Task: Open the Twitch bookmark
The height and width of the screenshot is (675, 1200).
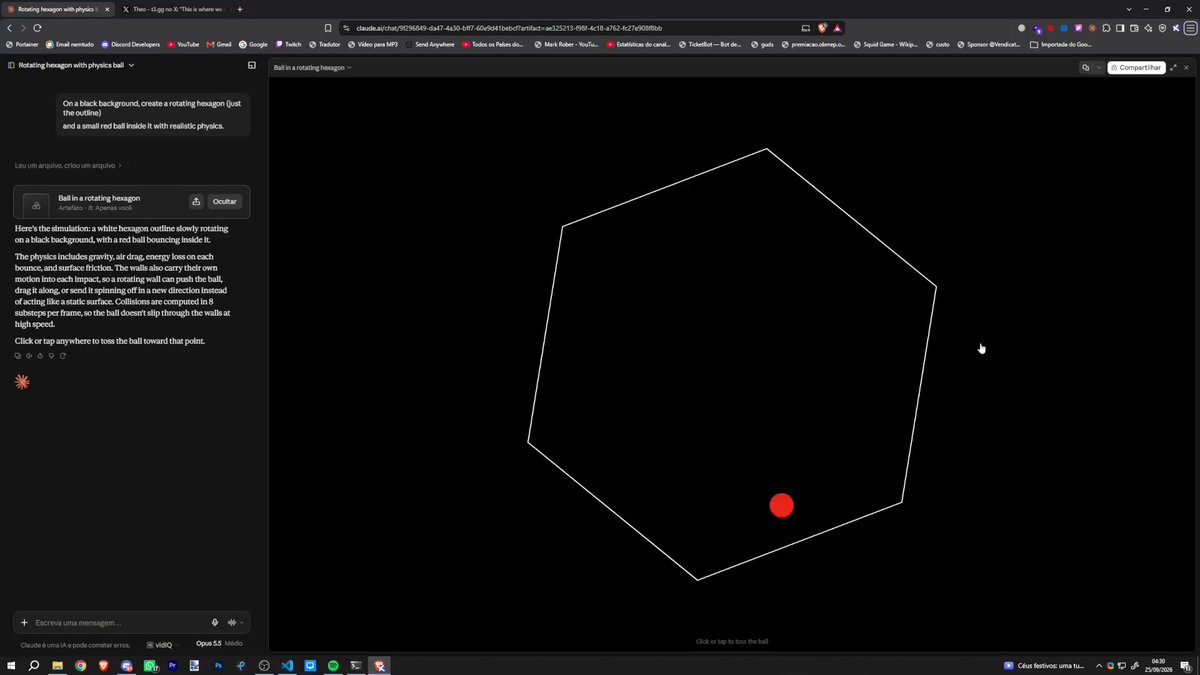Action: (288, 44)
